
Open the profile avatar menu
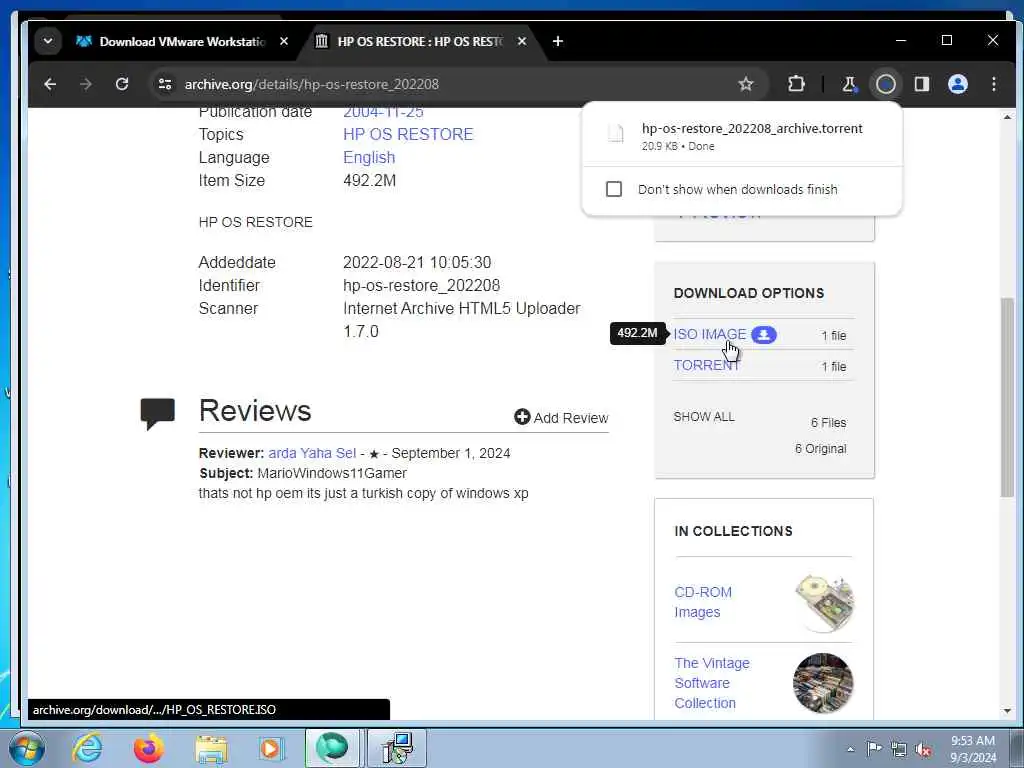[x=957, y=84]
